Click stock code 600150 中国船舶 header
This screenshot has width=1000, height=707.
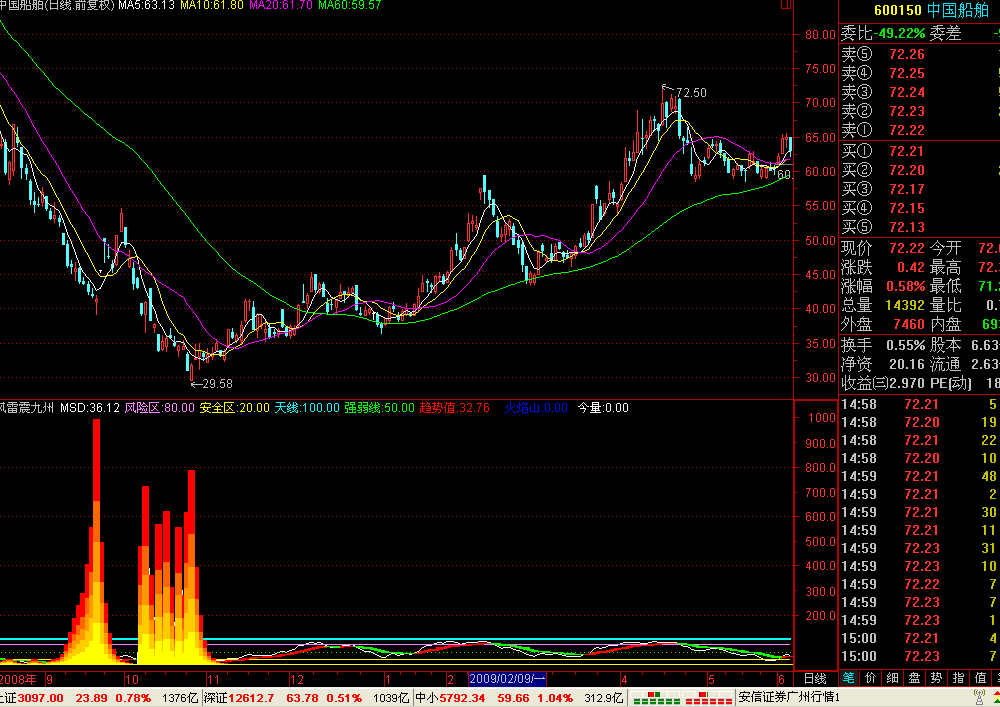pos(931,10)
